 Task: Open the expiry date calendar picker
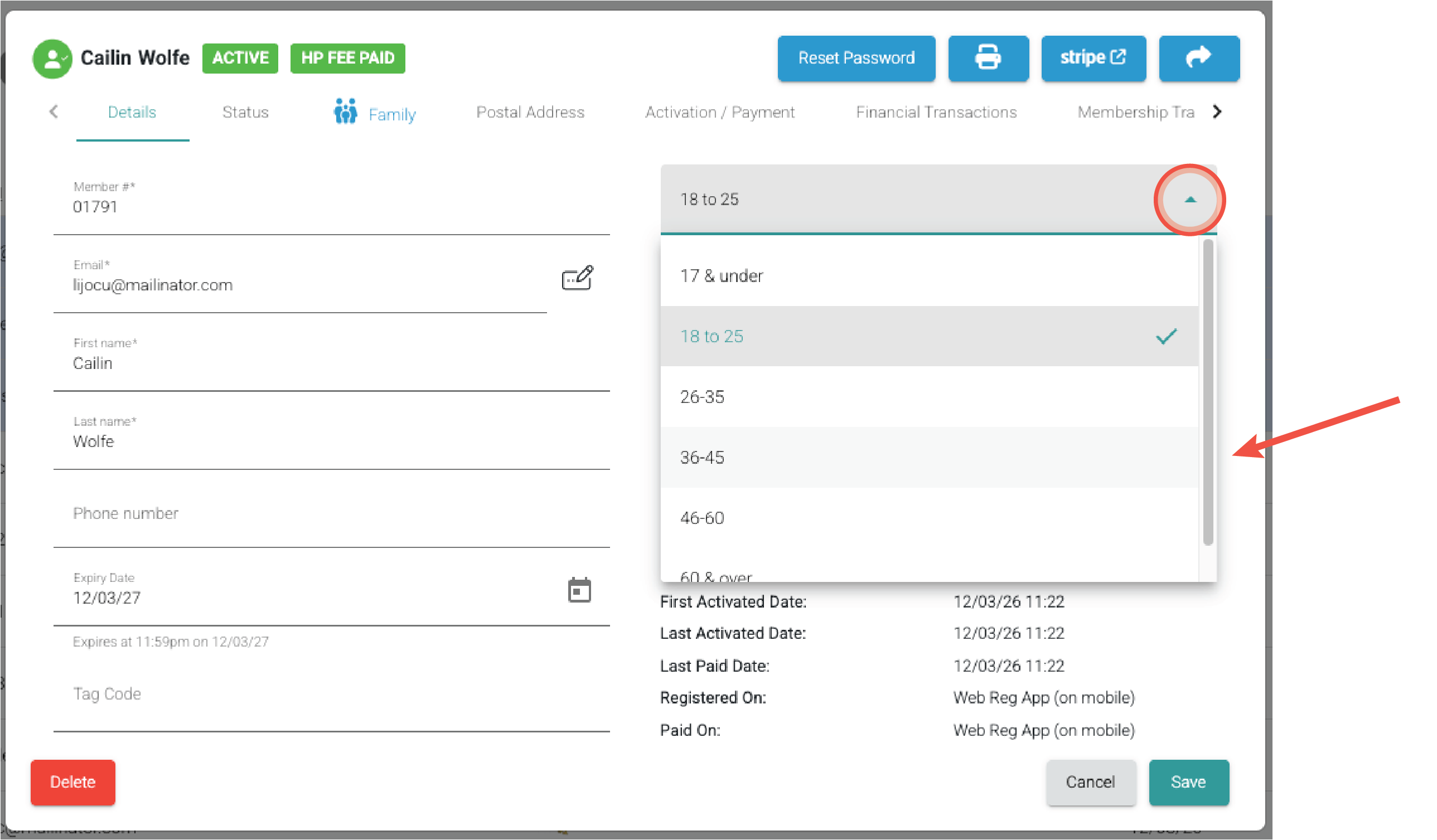pos(579,590)
